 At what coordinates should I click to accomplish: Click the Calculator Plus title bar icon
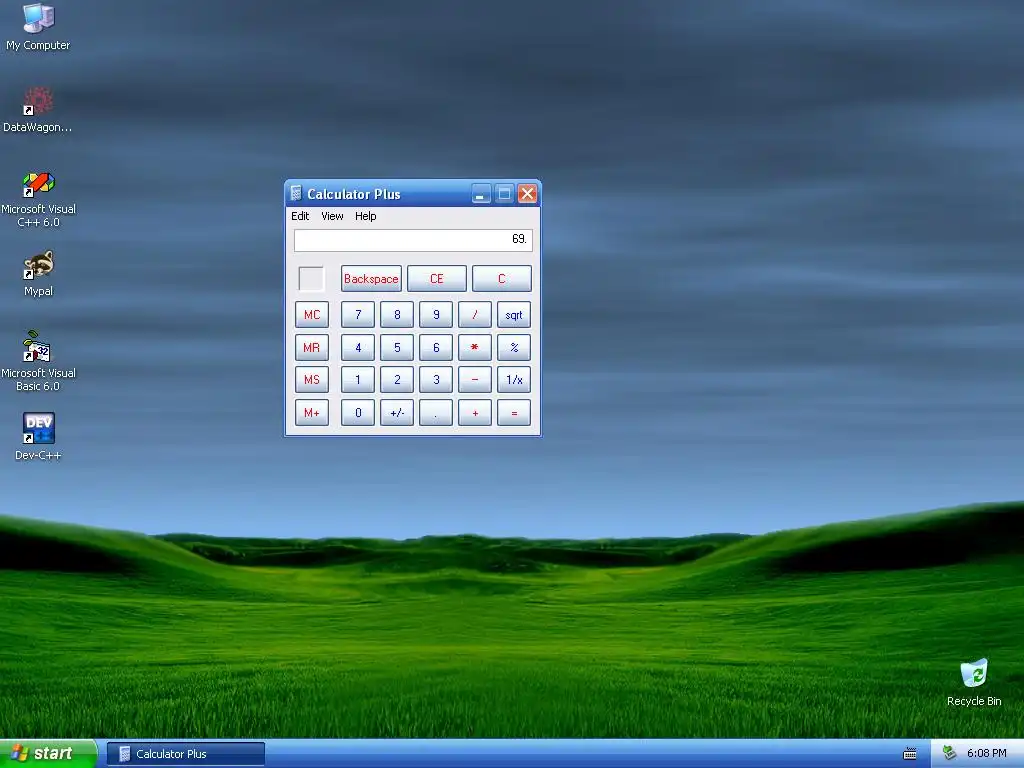[296, 193]
